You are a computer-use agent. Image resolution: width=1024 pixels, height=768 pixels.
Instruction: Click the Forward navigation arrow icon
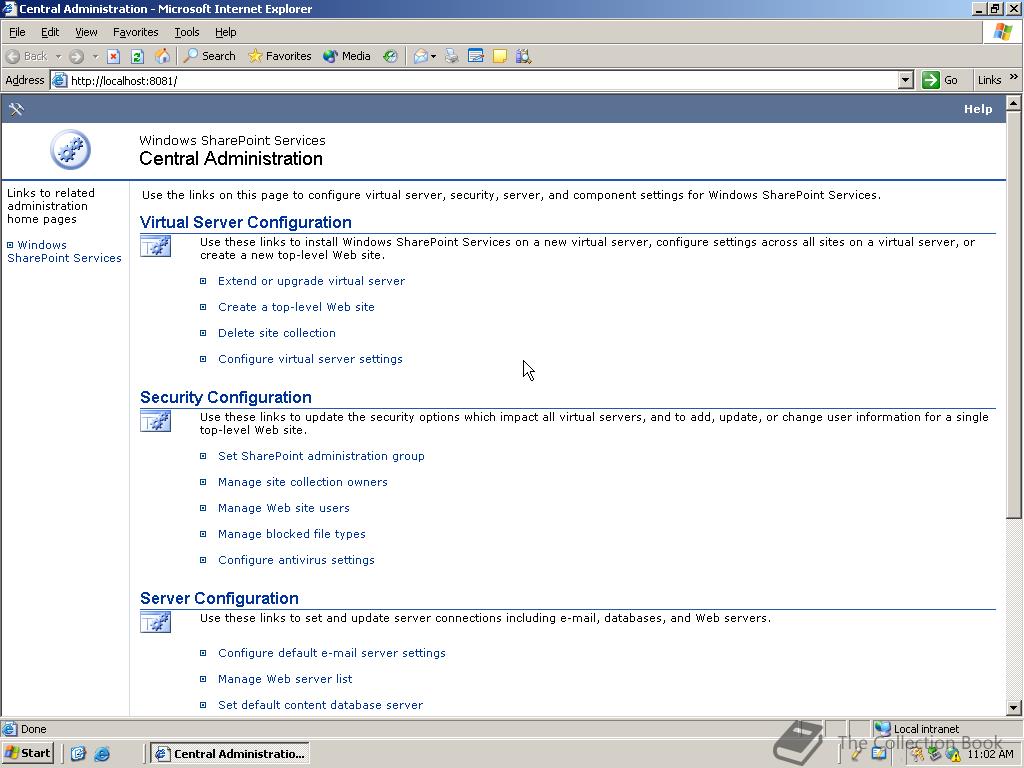(x=76, y=56)
